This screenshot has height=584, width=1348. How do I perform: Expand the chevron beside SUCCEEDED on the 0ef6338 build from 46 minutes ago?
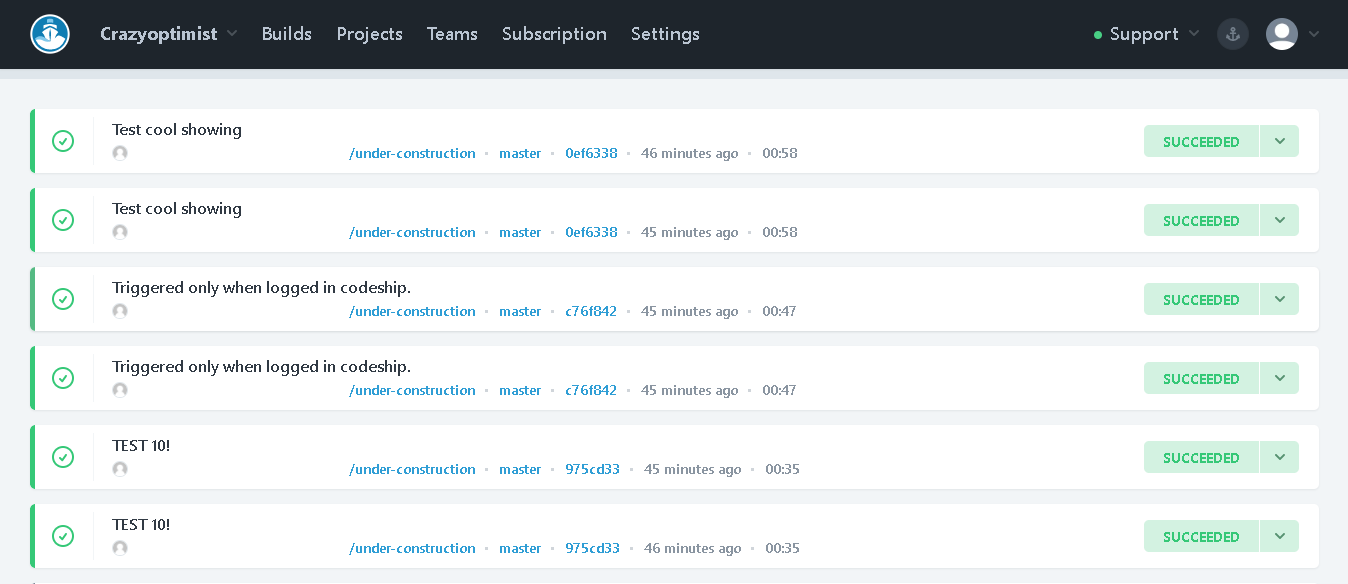1279,141
